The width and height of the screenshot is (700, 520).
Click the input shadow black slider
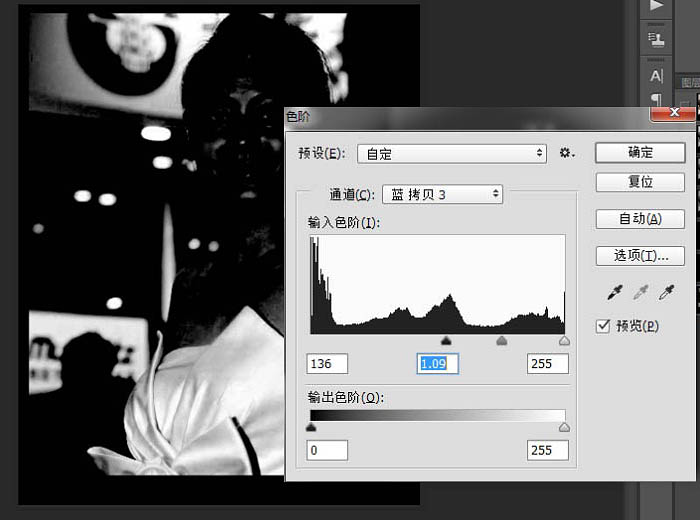[446, 341]
